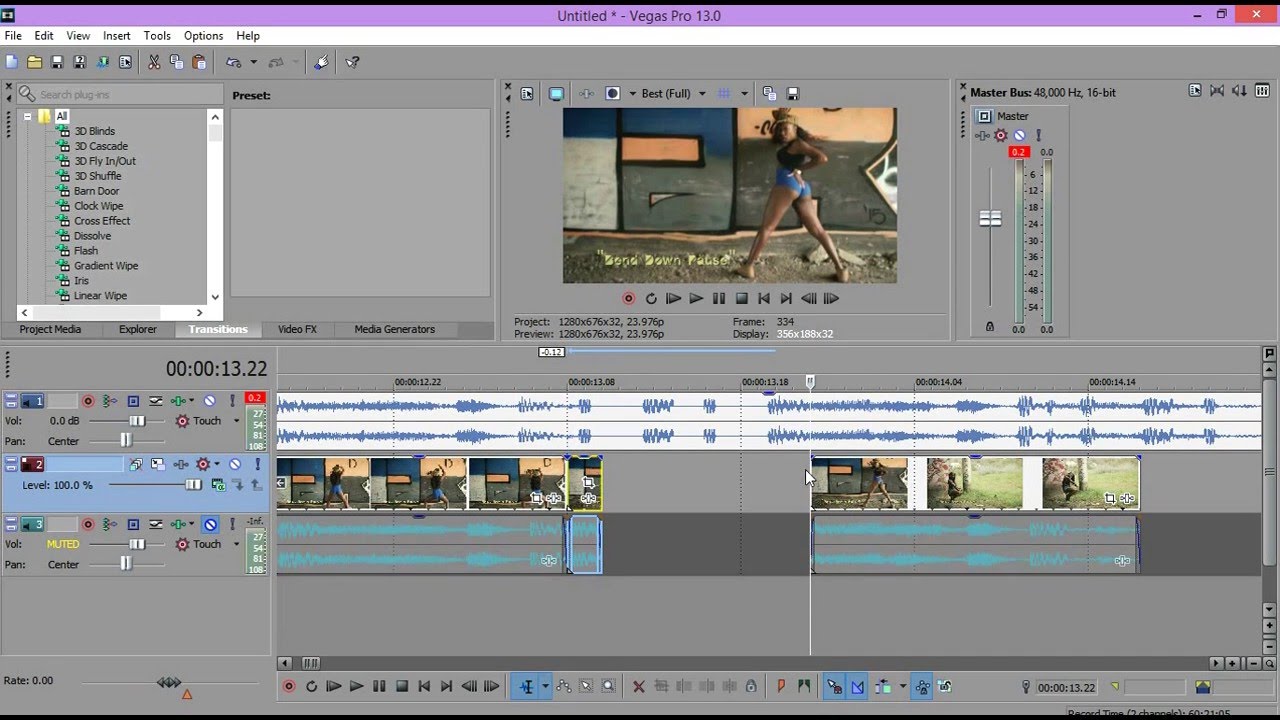The width and height of the screenshot is (1280, 720).
Task: Switch to Media Generators tab
Action: coord(394,329)
